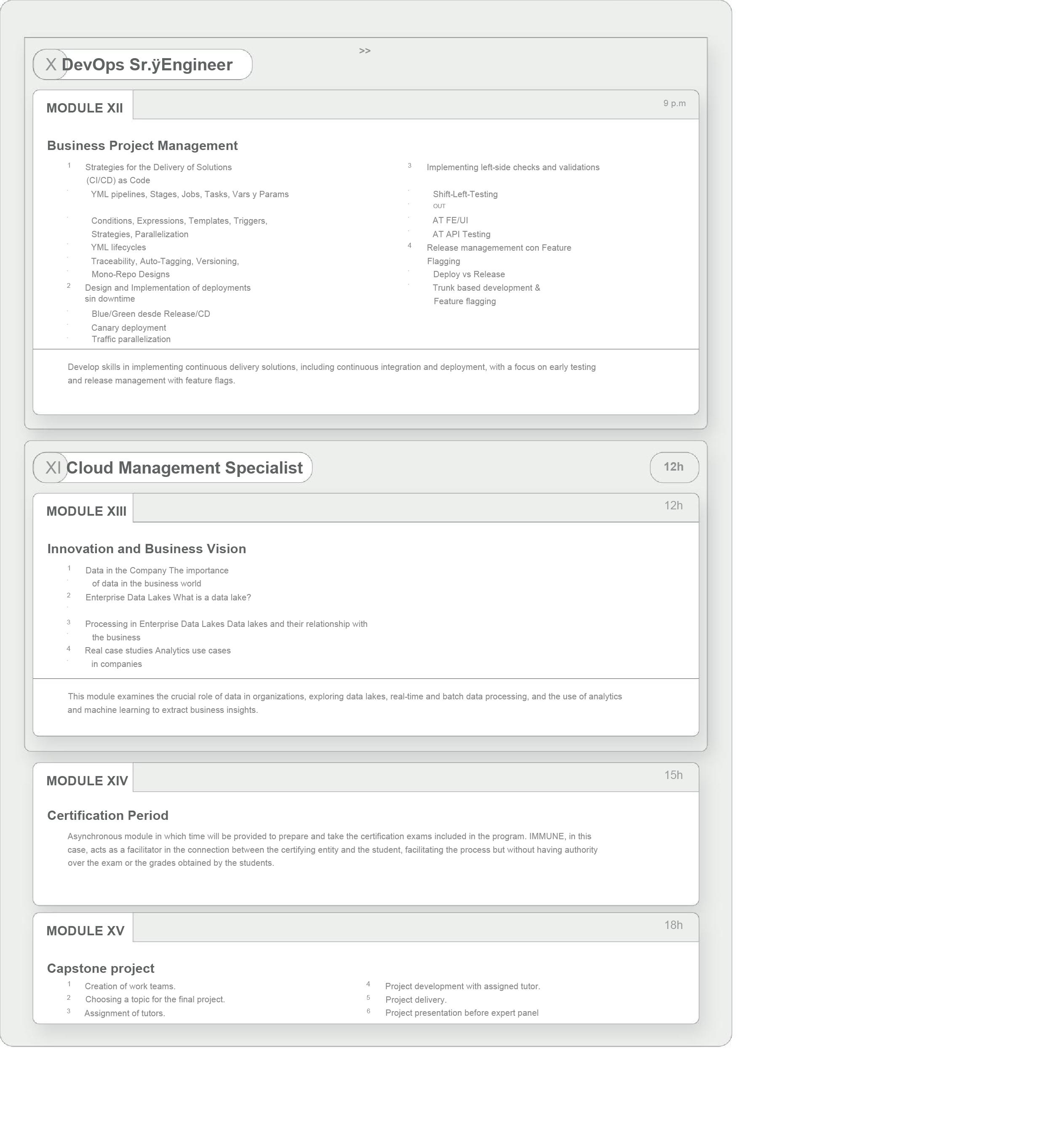Click the >> double chevron at top

point(365,51)
